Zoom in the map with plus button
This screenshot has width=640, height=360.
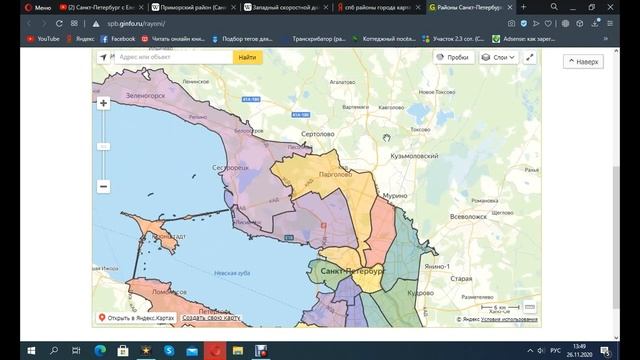point(103,103)
